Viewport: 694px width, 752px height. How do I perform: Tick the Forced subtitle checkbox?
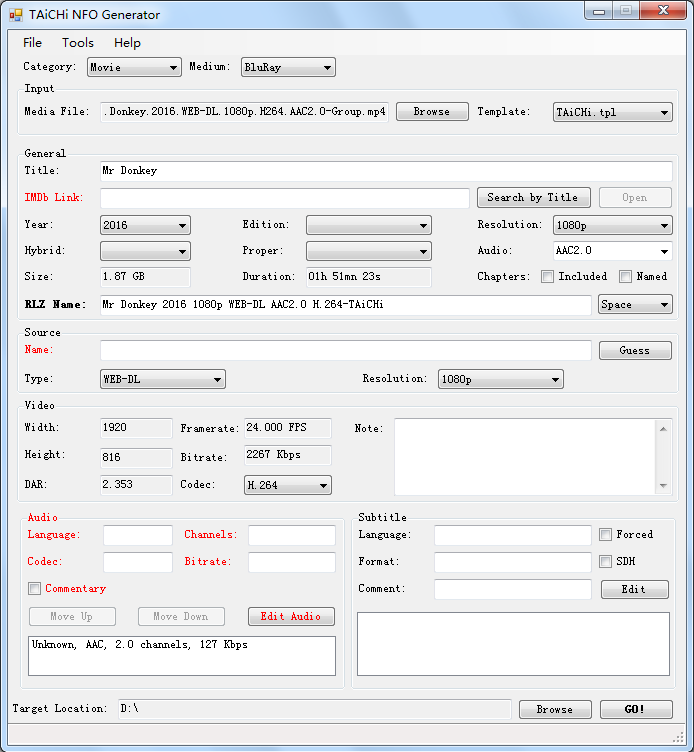(605, 534)
